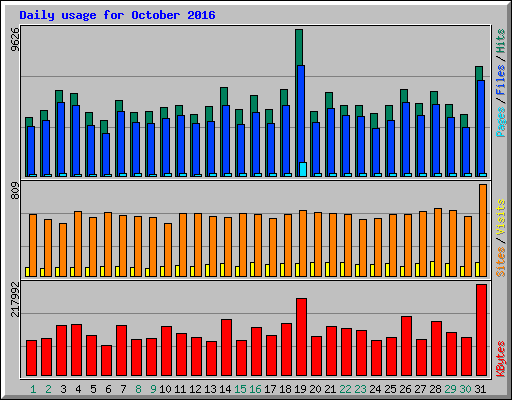The width and height of the screenshot is (512, 400).
Task: Click day label 4 on the x-axis
Action: (78, 389)
